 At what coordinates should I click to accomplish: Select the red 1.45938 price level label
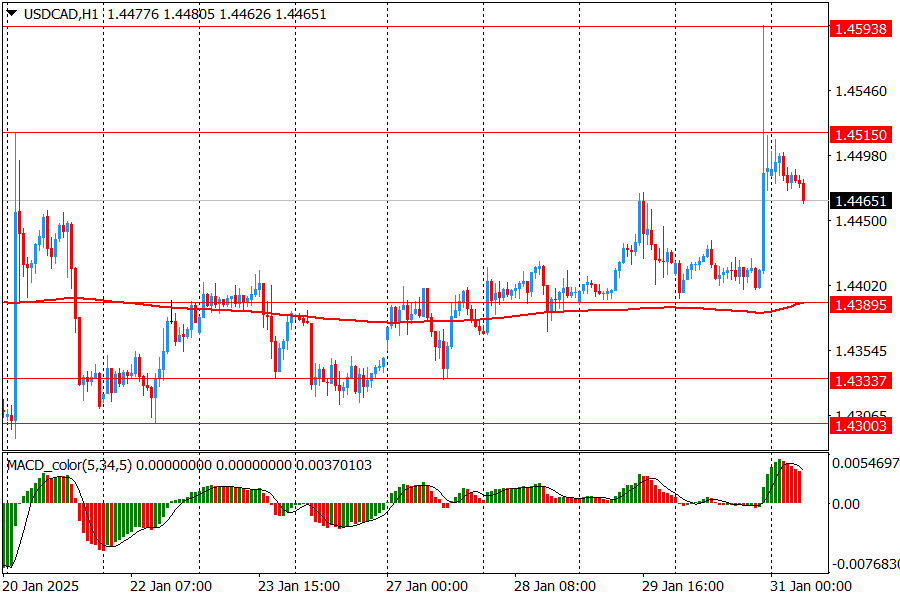pyautogui.click(x=860, y=29)
